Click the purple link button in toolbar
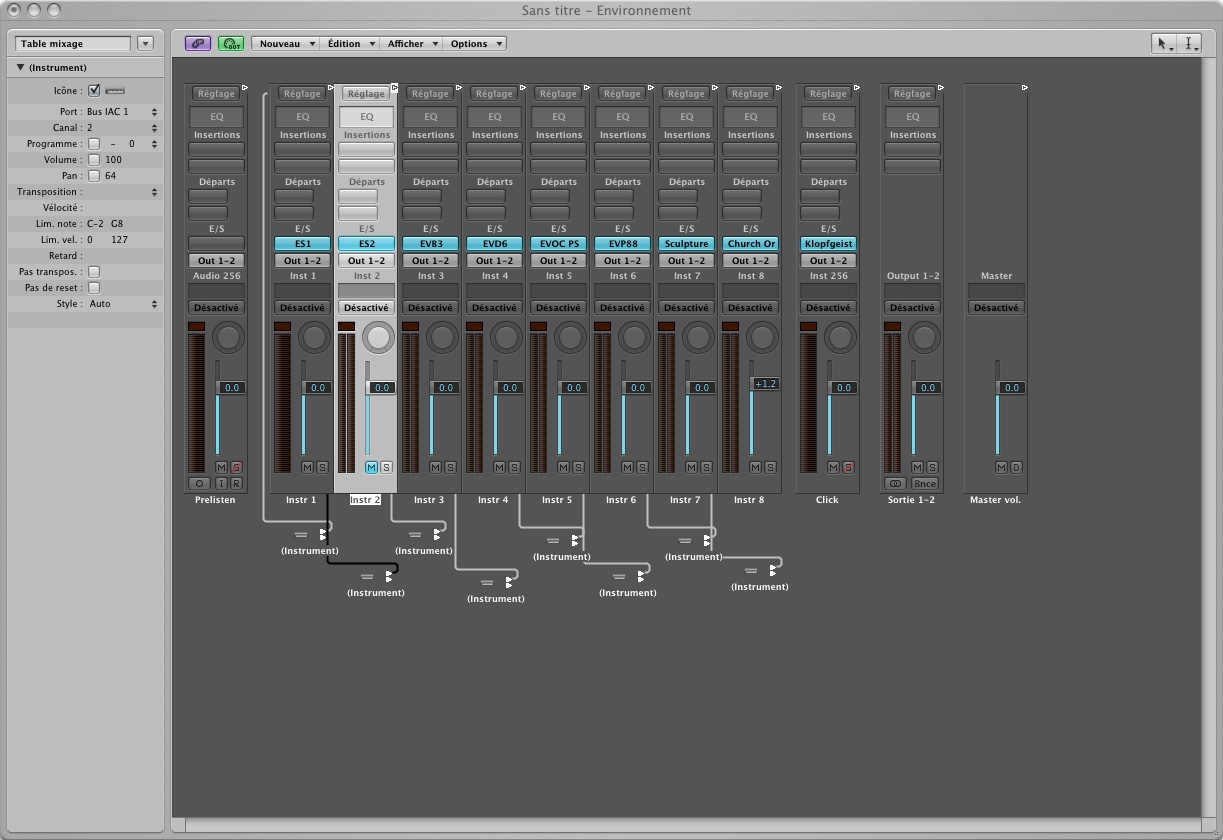This screenshot has height=840, width=1223. [198, 44]
